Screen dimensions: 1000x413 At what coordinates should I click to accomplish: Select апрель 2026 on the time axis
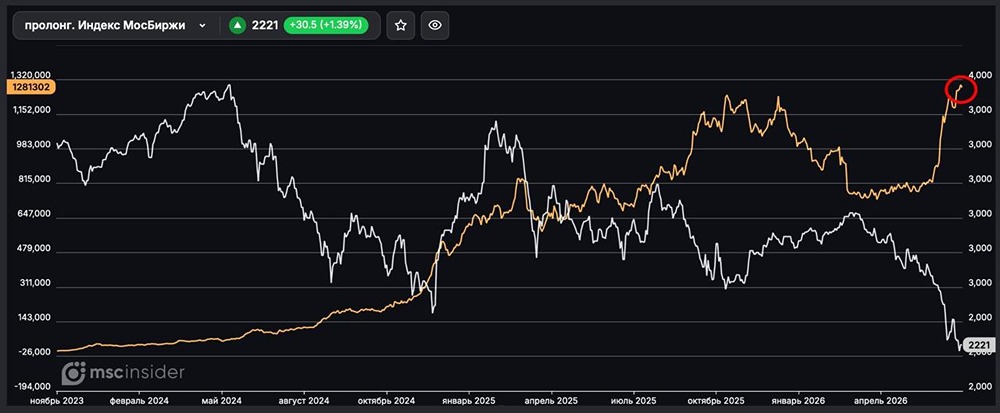[x=881, y=401]
